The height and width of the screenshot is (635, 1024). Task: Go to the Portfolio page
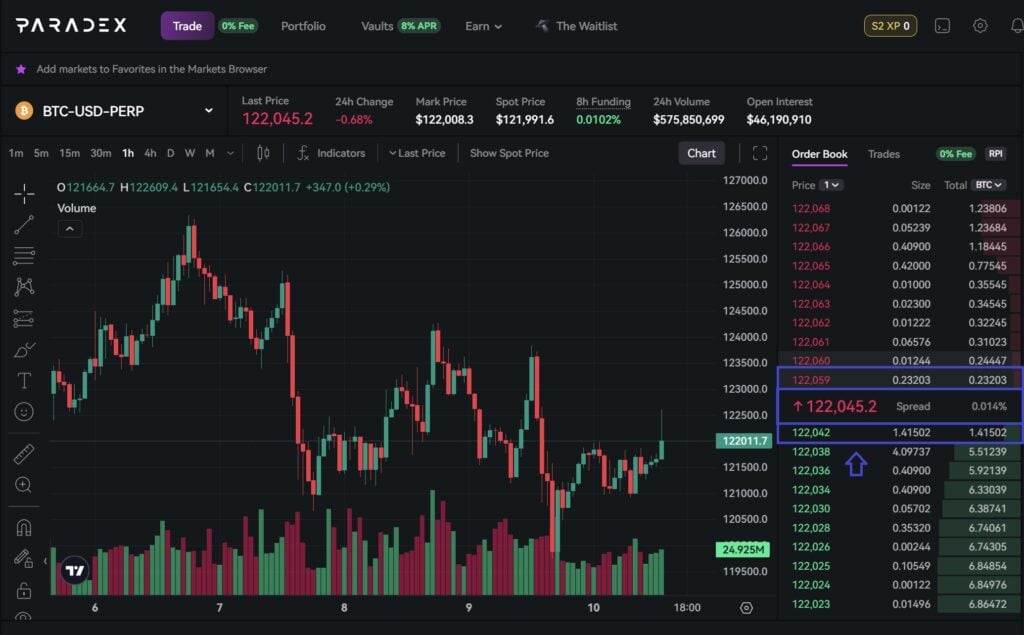[x=303, y=26]
